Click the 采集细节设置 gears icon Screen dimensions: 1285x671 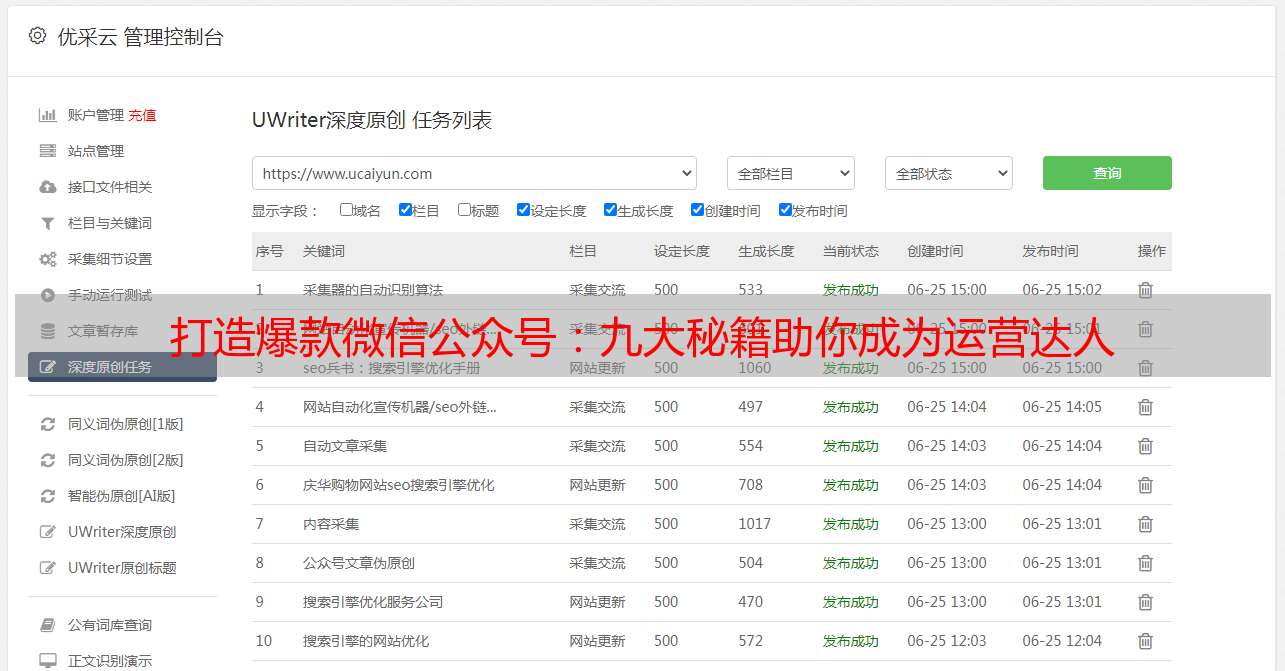(47, 259)
